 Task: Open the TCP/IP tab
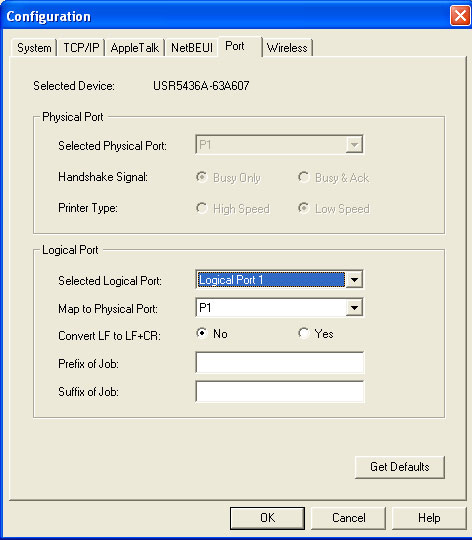pyautogui.click(x=81, y=48)
